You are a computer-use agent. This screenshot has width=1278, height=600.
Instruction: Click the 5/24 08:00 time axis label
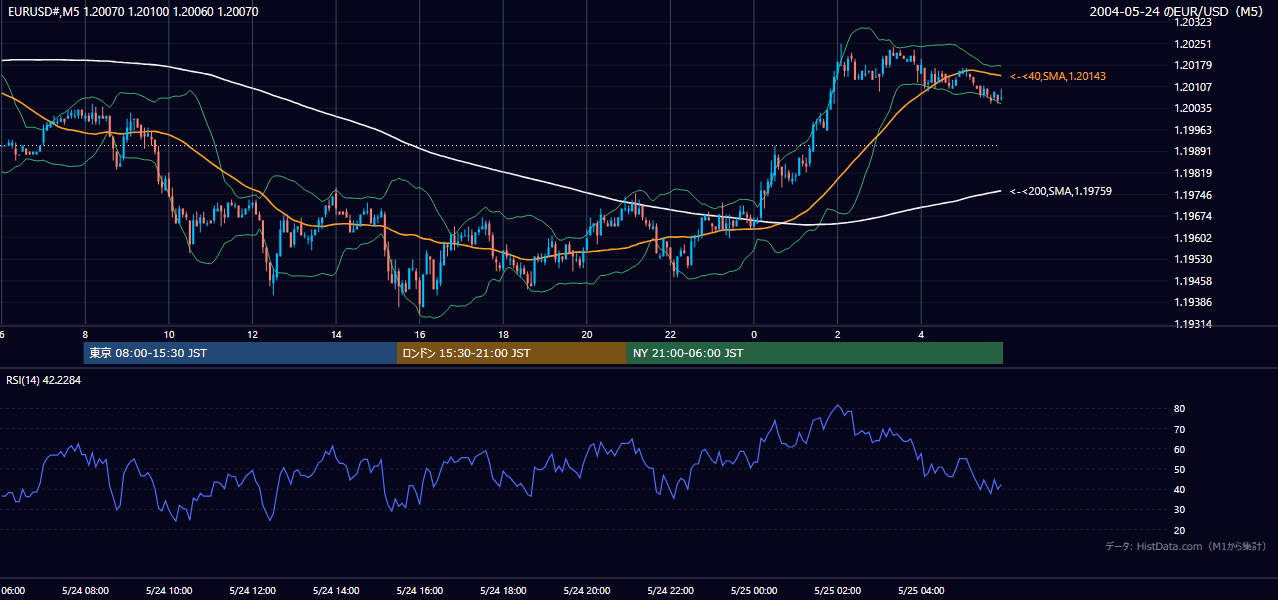click(85, 590)
